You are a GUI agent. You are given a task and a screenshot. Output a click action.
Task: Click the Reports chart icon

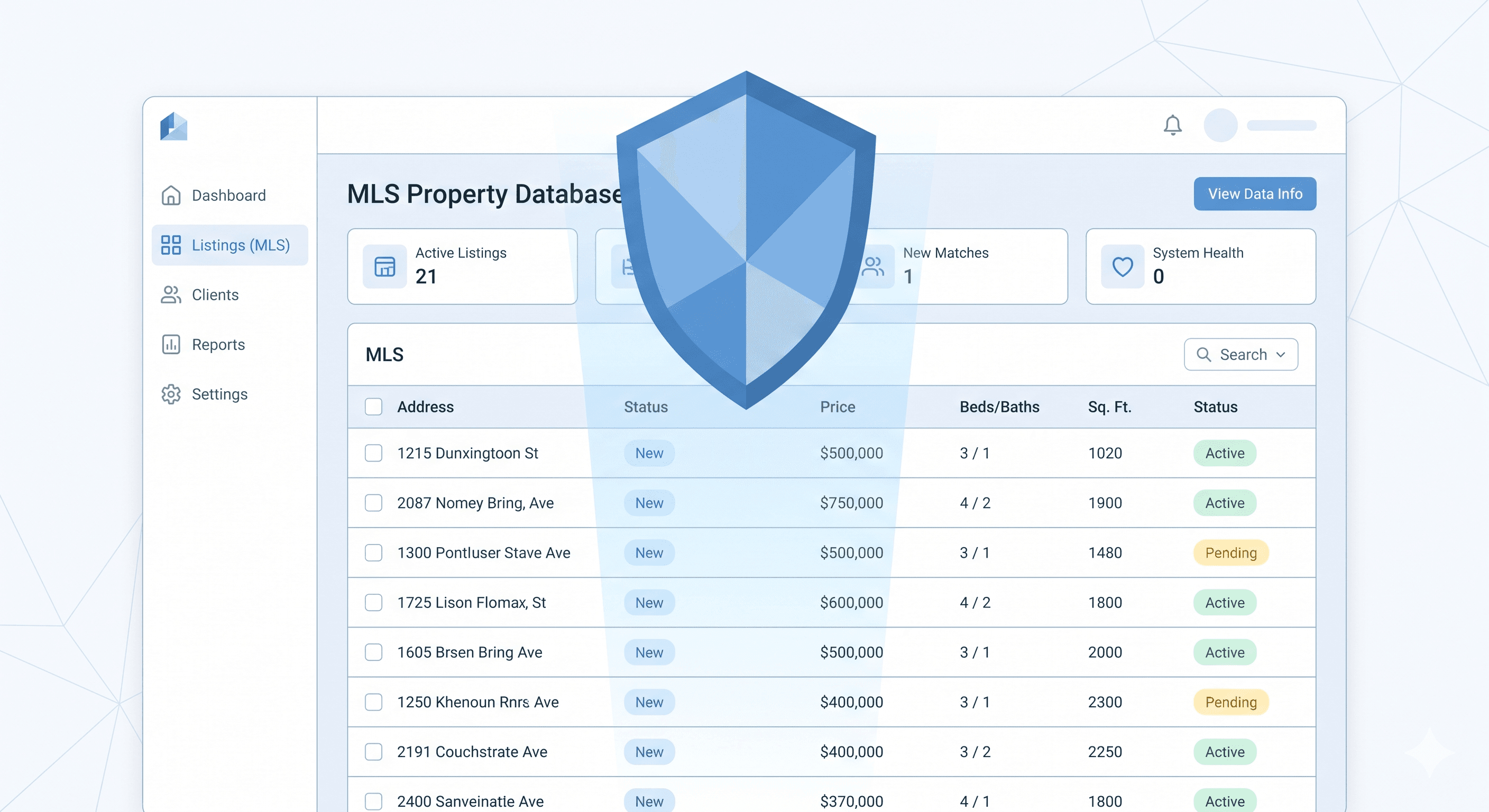click(x=170, y=345)
